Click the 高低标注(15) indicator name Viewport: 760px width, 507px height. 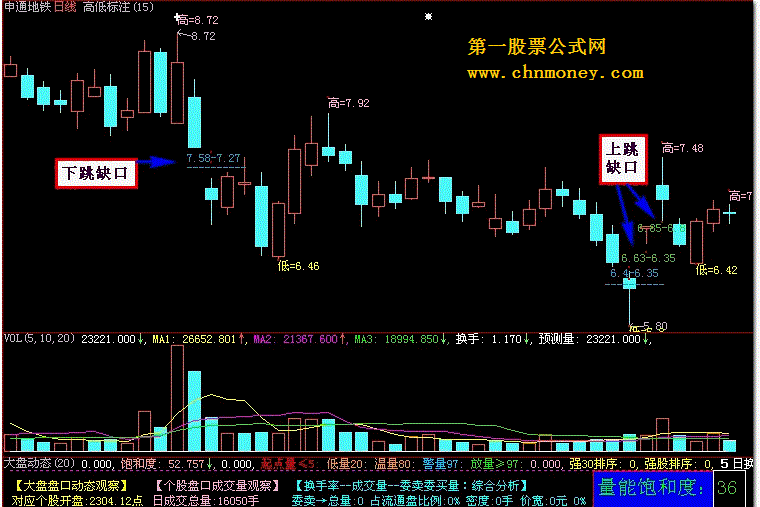click(x=118, y=7)
